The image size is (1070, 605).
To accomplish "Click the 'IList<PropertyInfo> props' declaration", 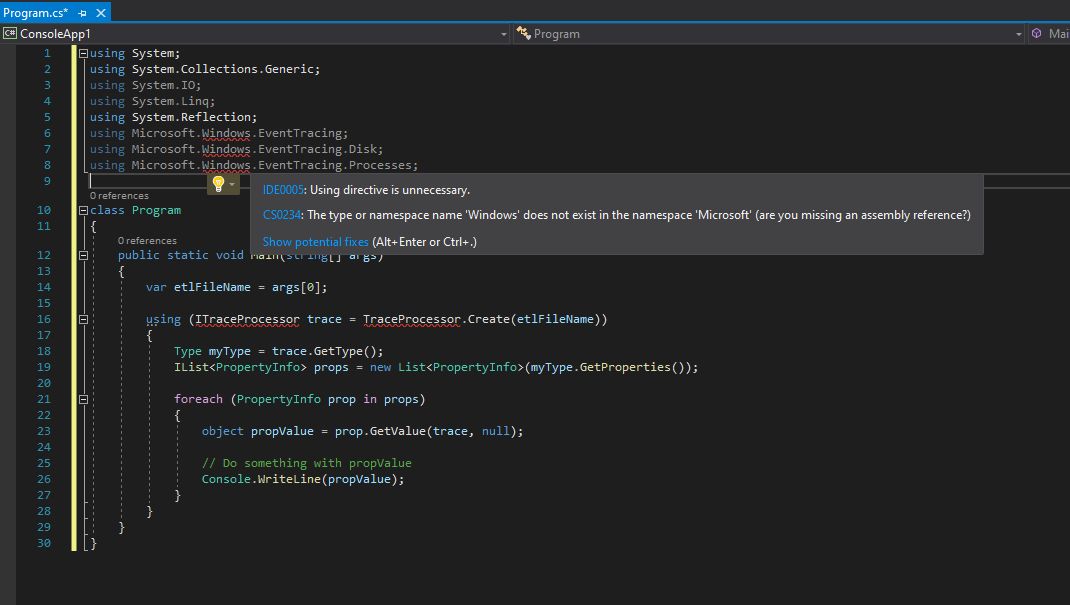I will tap(261, 367).
